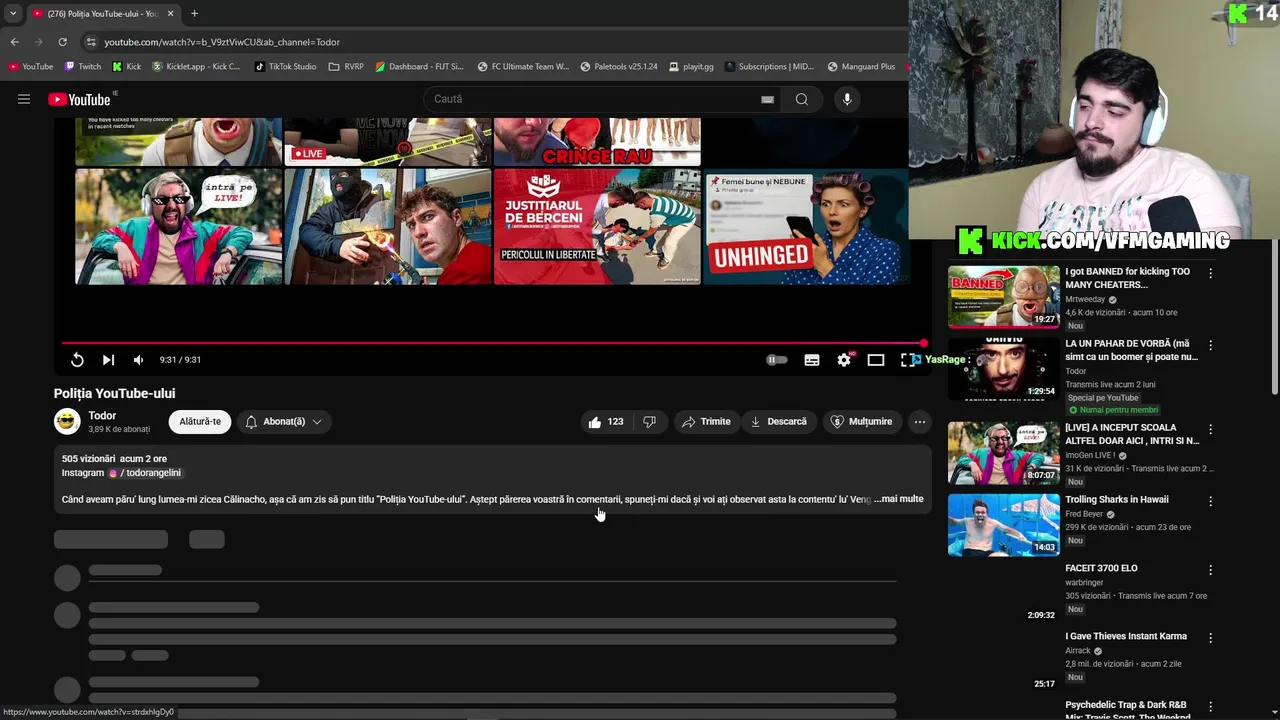Go to the YouTube home logo
The image size is (1280, 720).
click(x=80, y=99)
